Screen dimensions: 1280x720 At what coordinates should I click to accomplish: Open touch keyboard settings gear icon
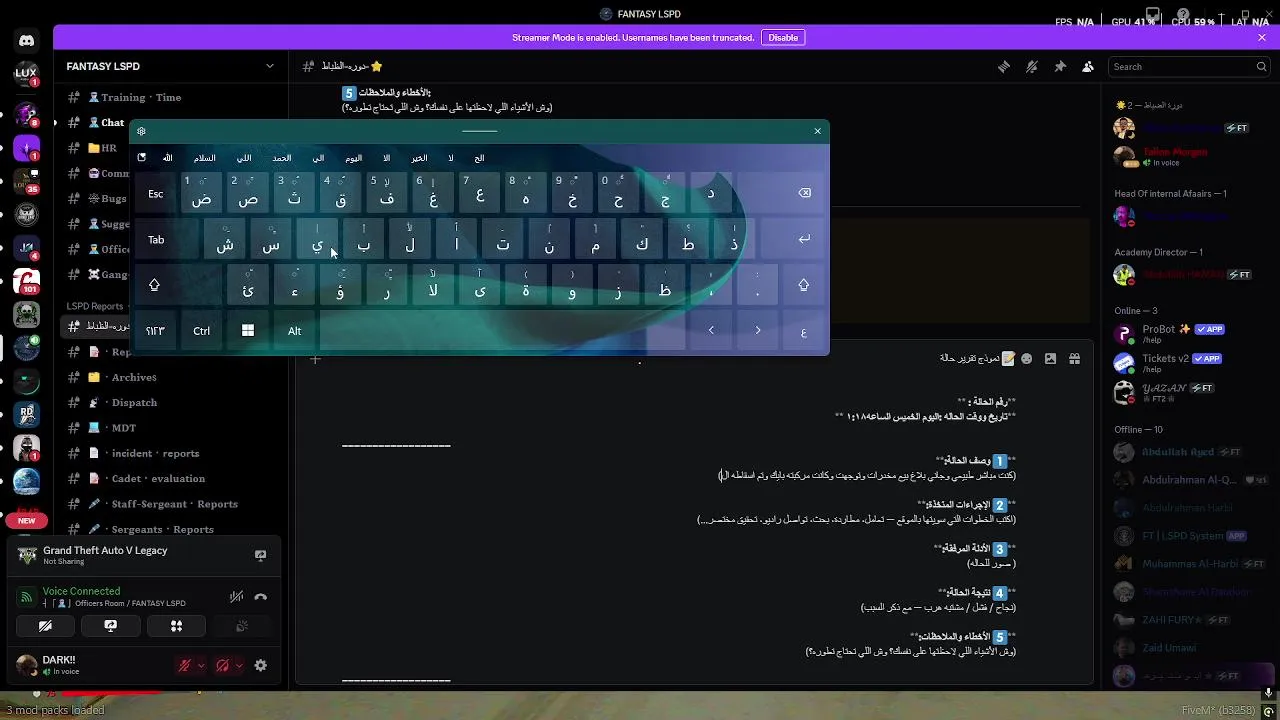click(x=141, y=131)
